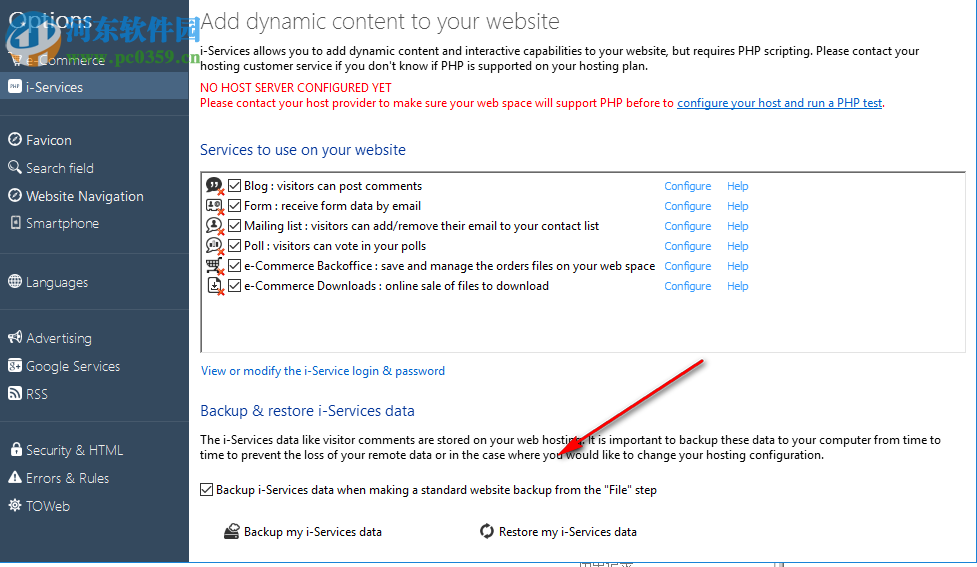The height and width of the screenshot is (567, 977).
Task: Click the Backup my i-Services data icon
Action: click(x=231, y=532)
